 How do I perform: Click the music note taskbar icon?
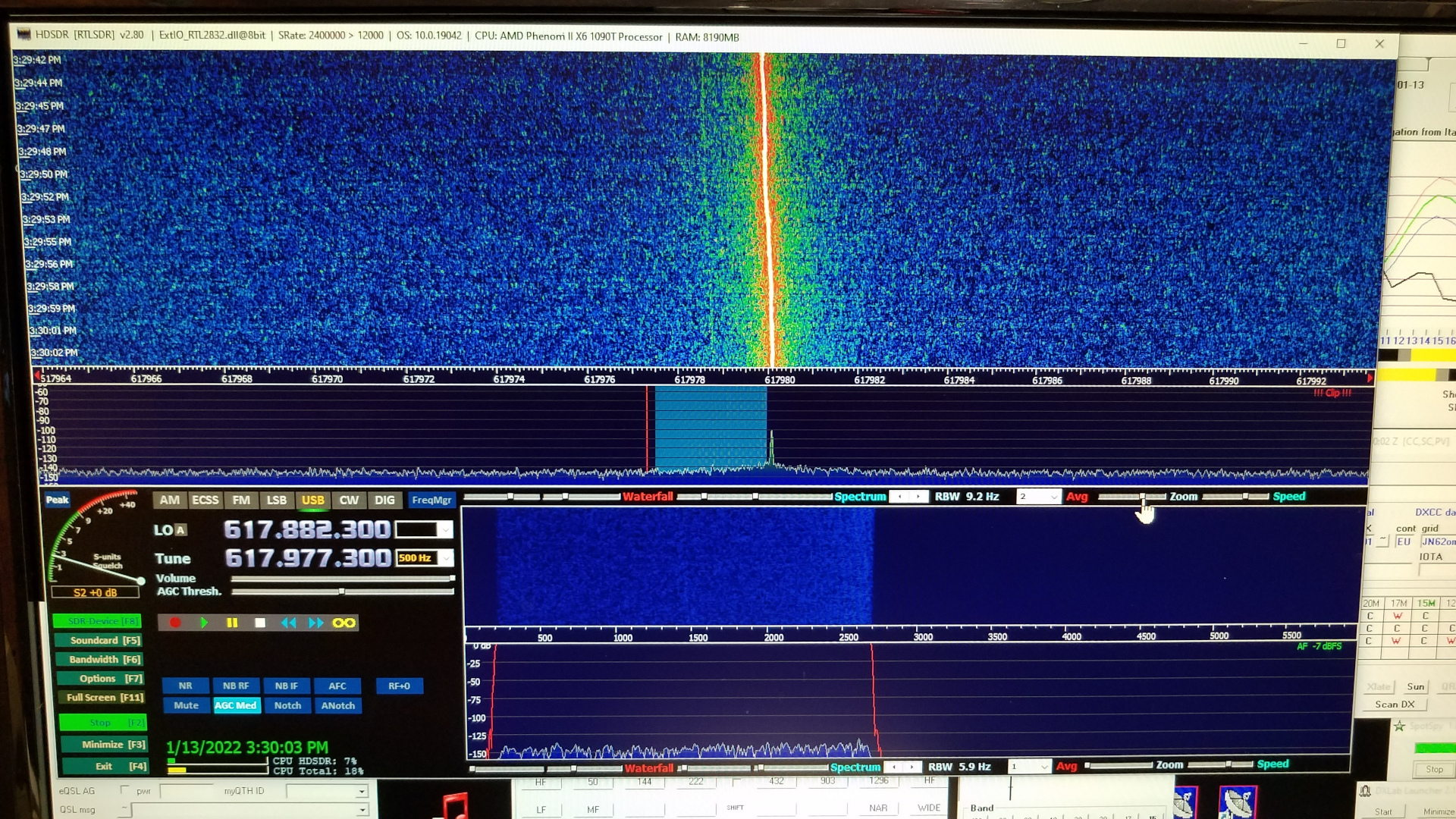455,805
